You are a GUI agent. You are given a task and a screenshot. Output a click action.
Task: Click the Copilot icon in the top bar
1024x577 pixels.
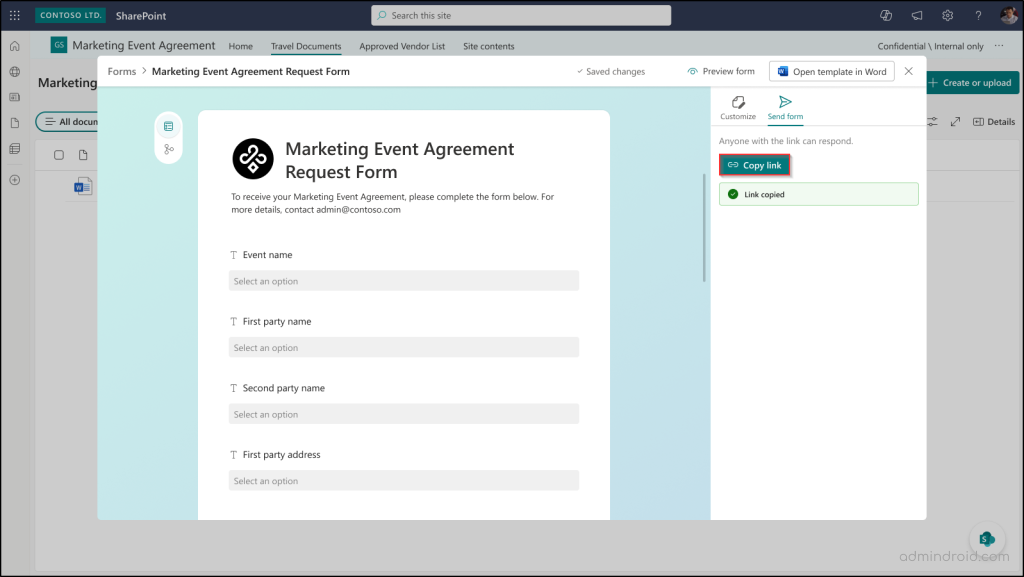coord(886,15)
